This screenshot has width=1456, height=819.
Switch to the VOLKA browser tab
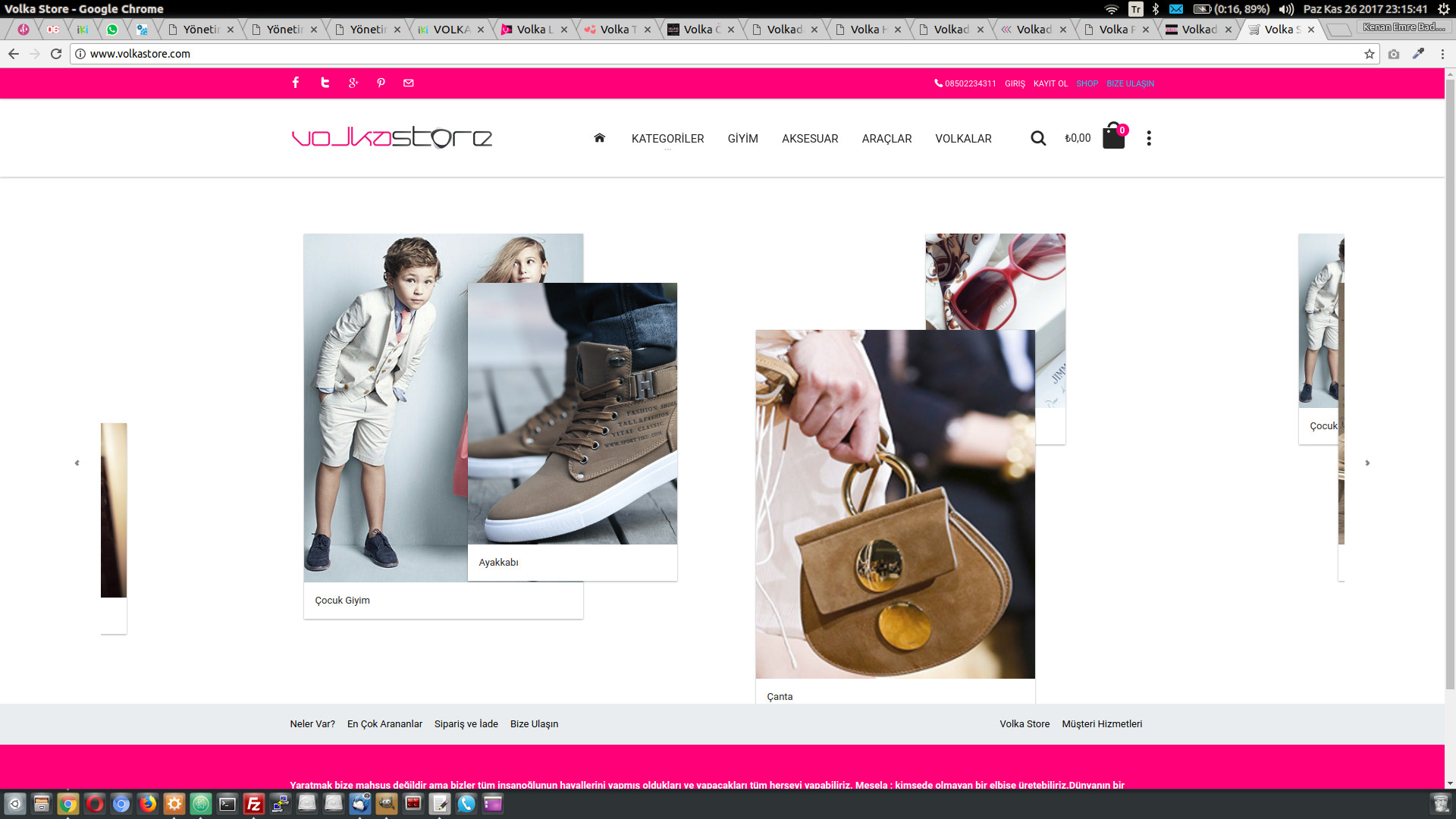click(x=451, y=30)
